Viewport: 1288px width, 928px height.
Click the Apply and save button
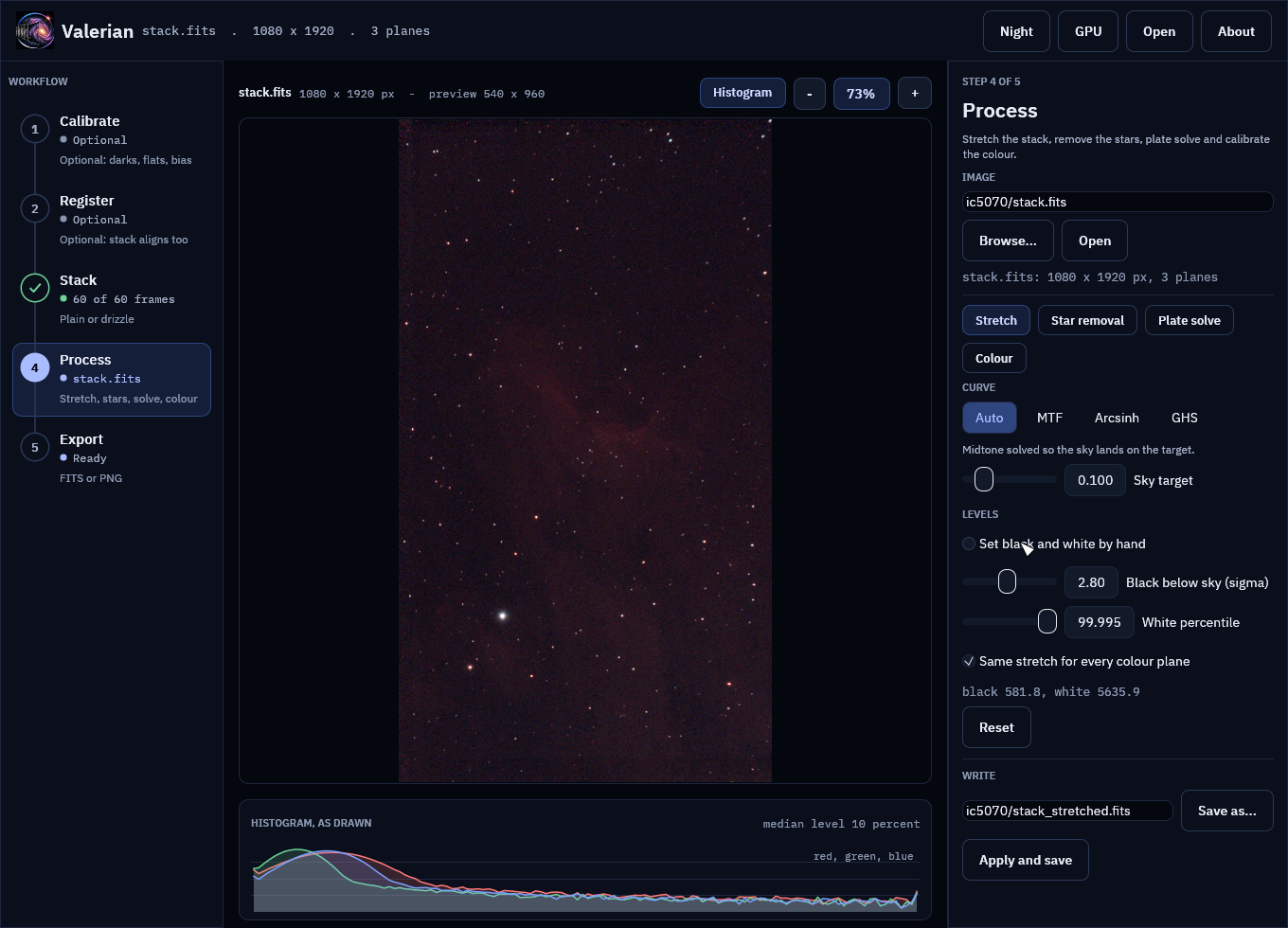(x=1026, y=860)
